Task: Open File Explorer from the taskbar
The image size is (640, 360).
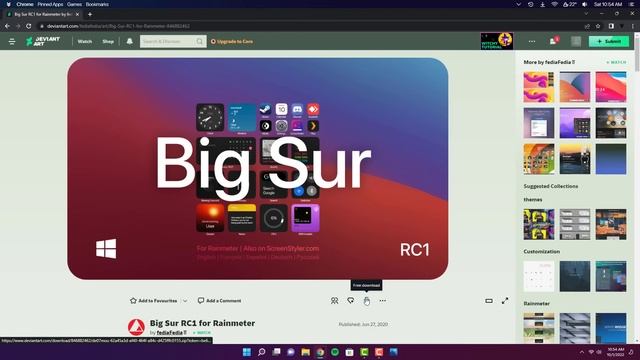Action: tap(305, 352)
